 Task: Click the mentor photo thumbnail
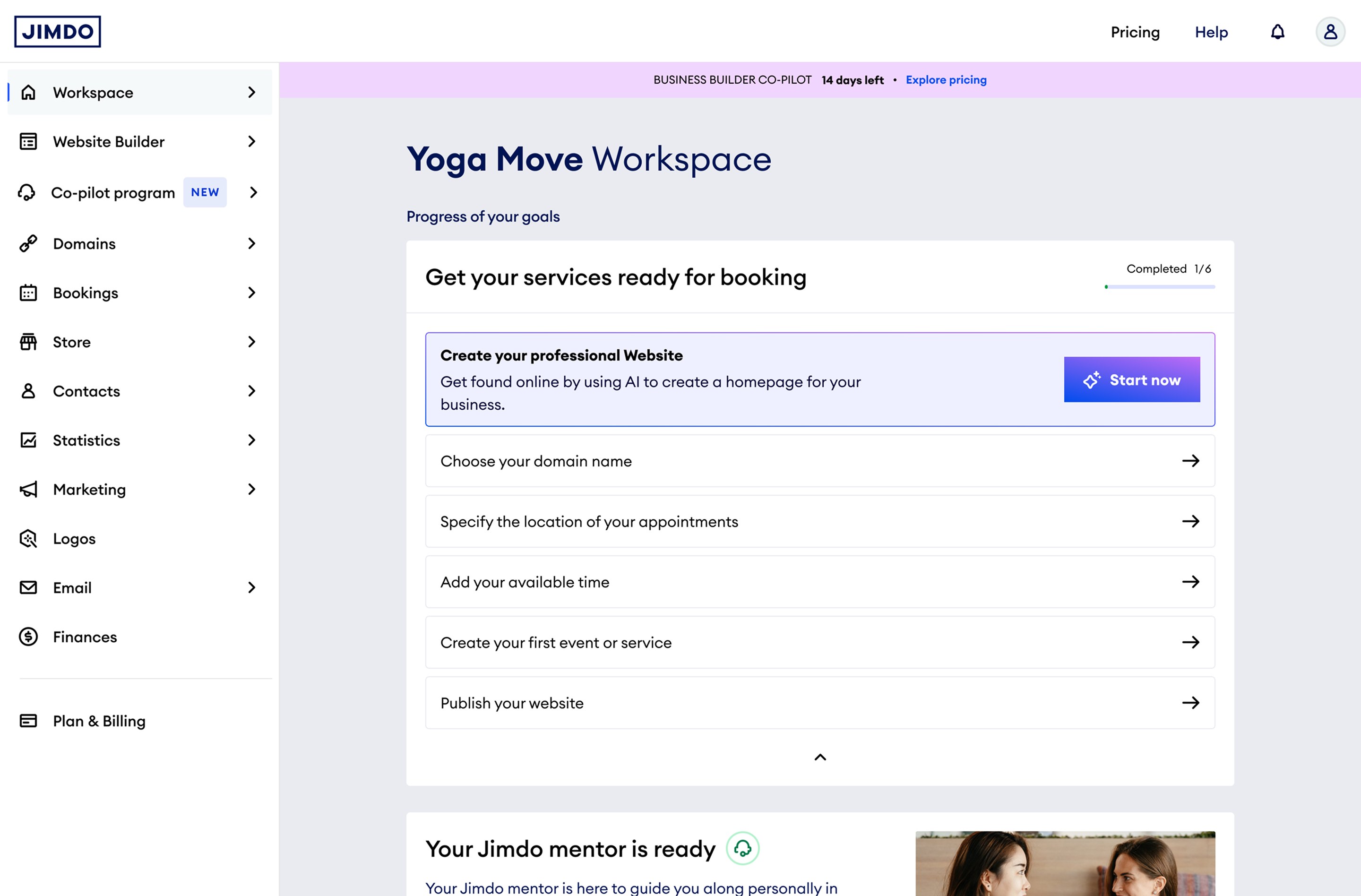point(1065,863)
